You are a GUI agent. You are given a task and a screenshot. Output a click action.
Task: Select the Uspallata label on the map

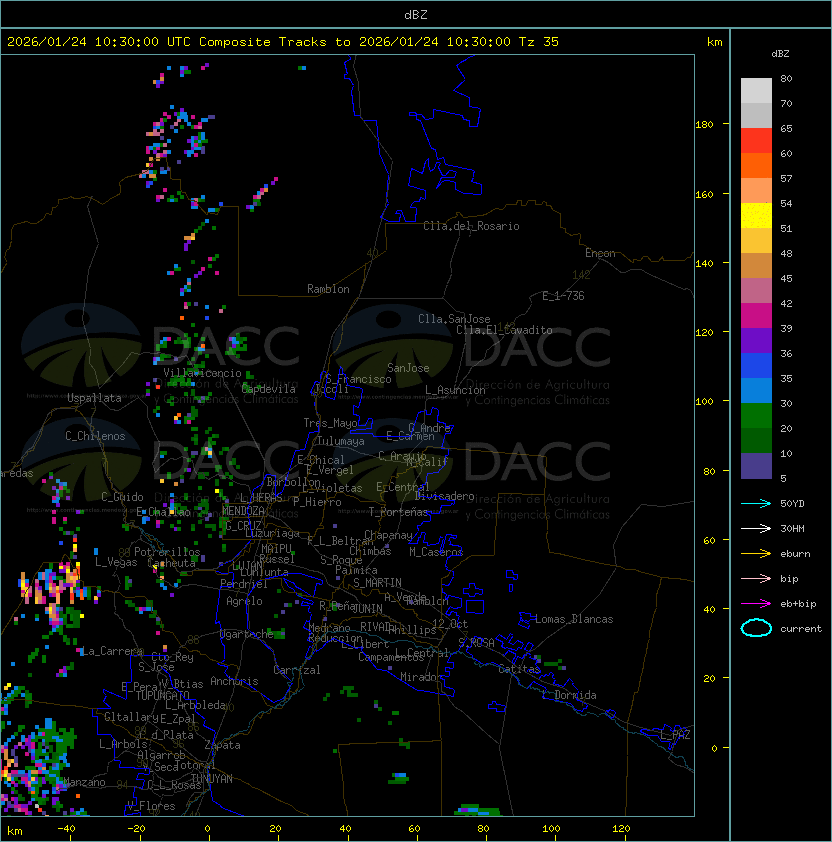click(94, 398)
